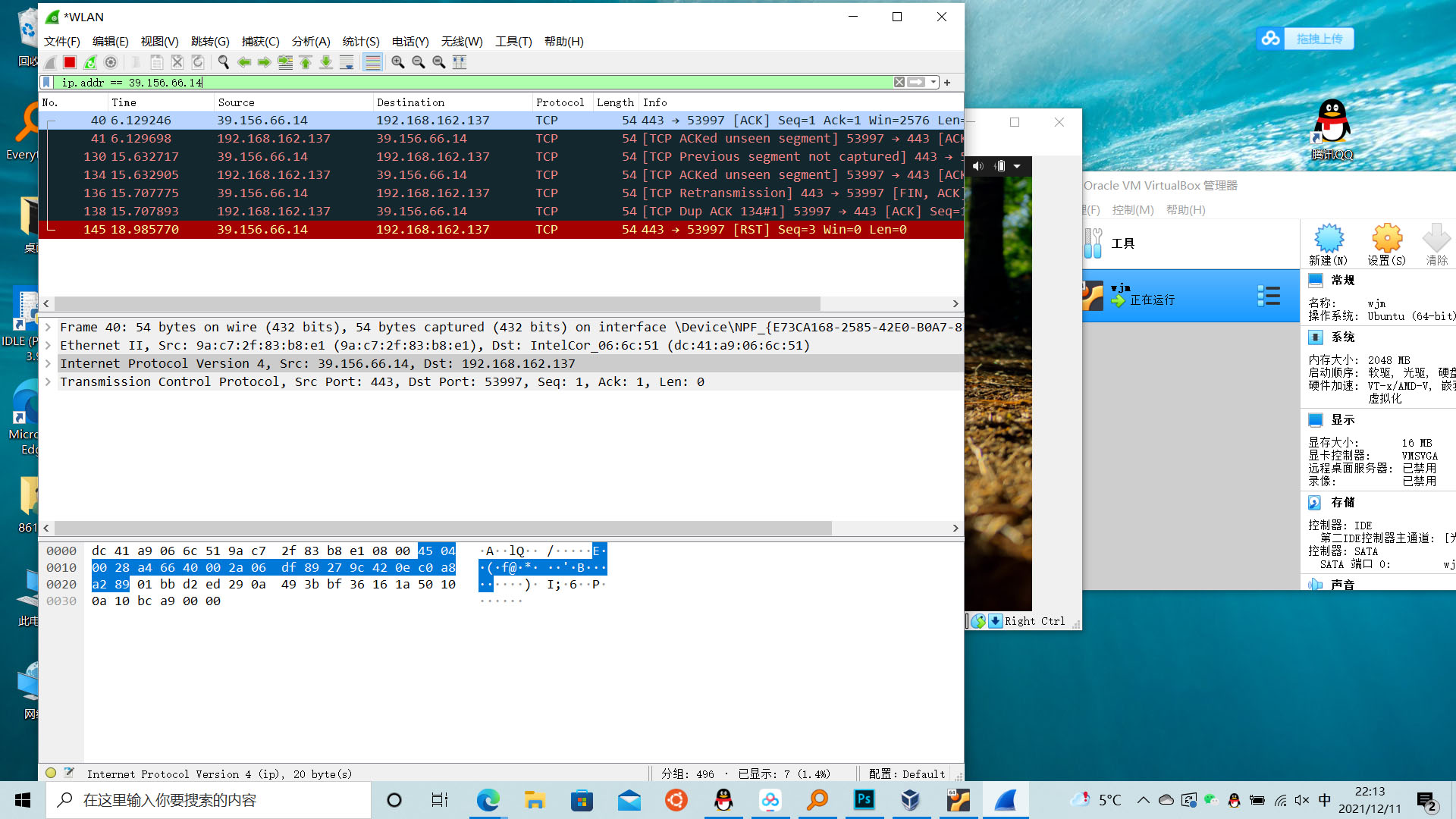Clear the display filter with X button
Viewport: 1456px width, 819px height.
[x=899, y=82]
